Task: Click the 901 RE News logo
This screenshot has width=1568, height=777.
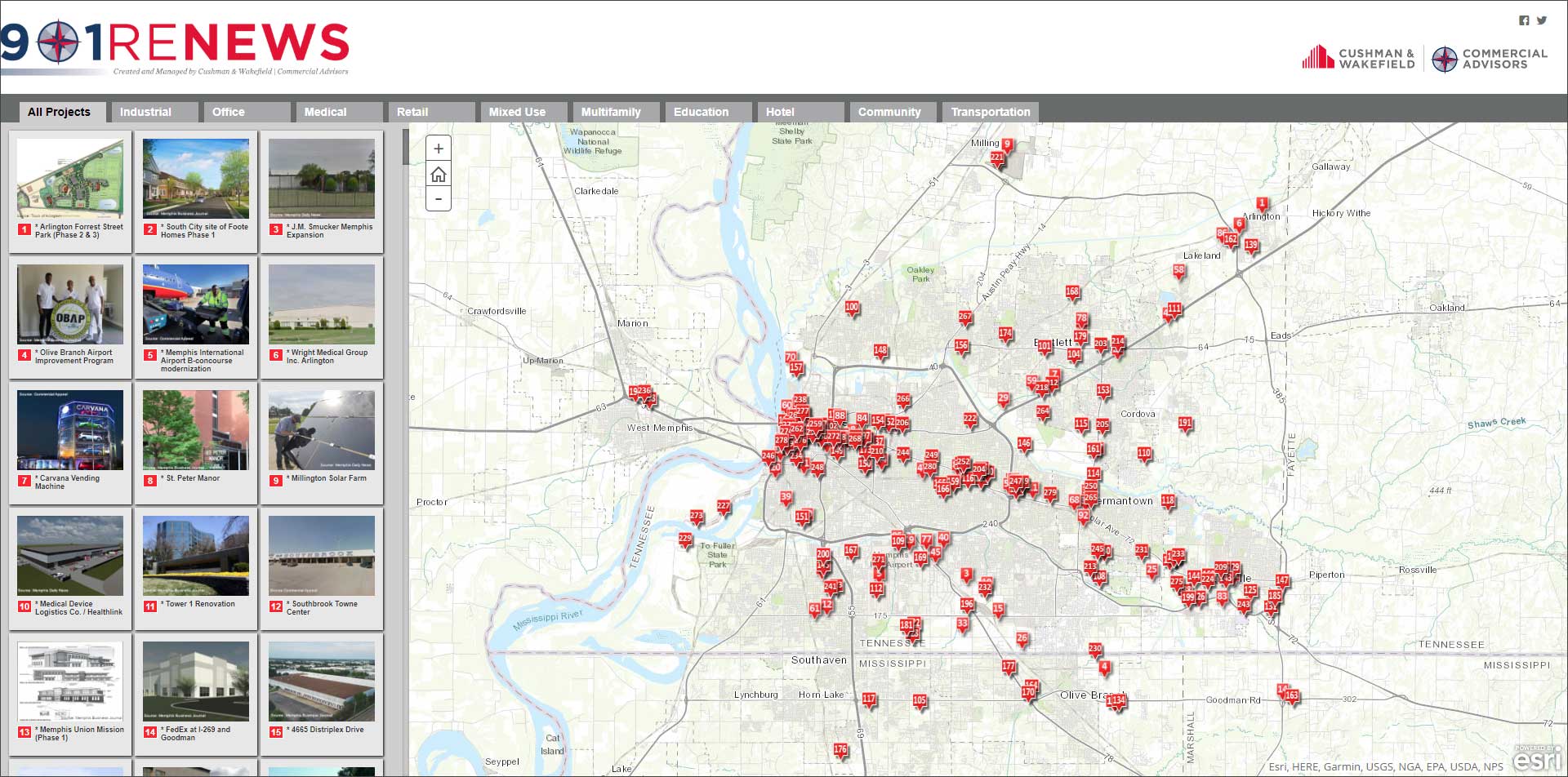Action: 175,46
